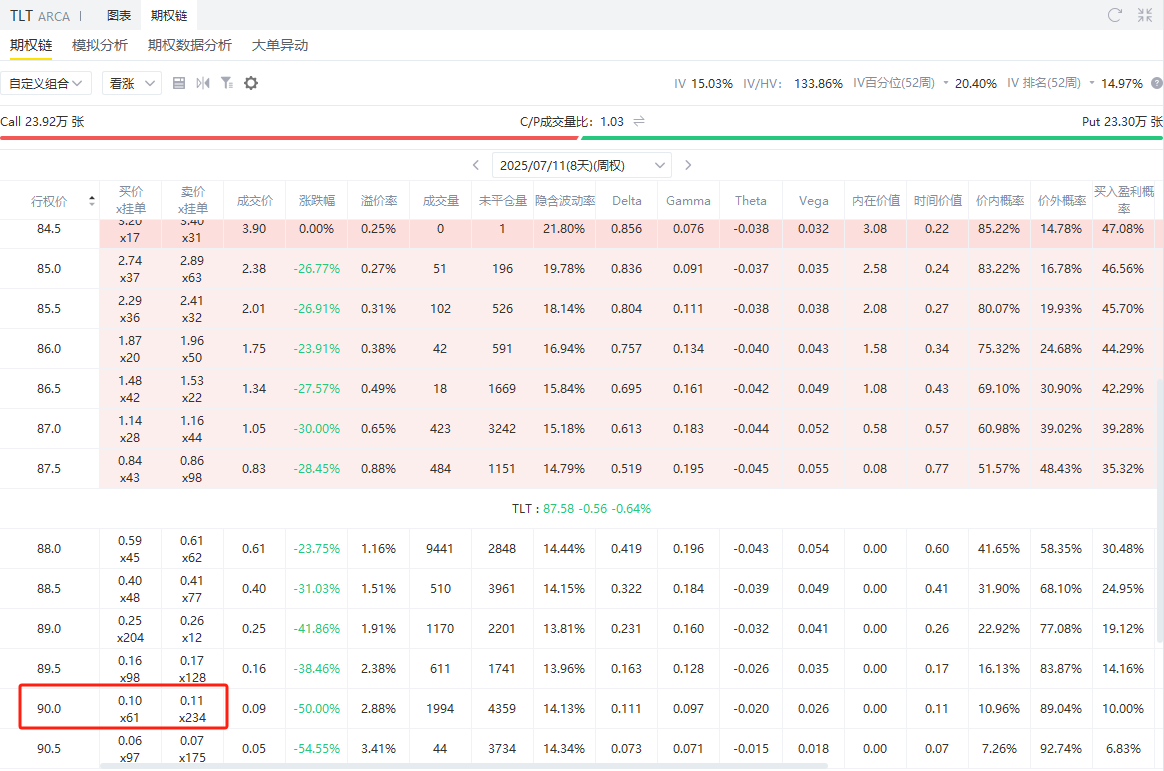Click the horizontal scrollbar below the table
This screenshot has width=1164, height=771.
tap(463, 766)
